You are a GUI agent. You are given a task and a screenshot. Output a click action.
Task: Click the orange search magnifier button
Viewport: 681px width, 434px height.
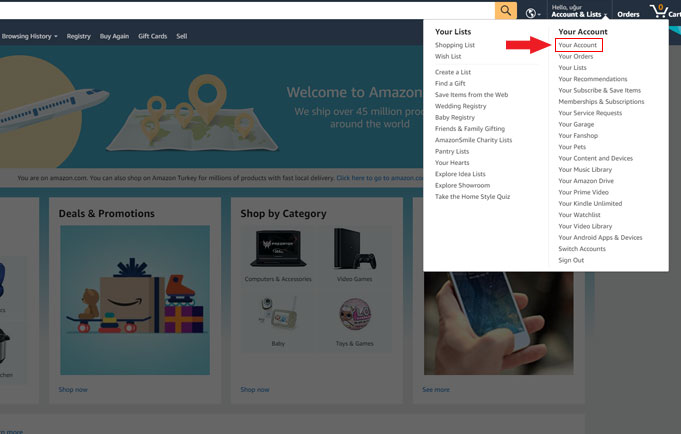(507, 11)
